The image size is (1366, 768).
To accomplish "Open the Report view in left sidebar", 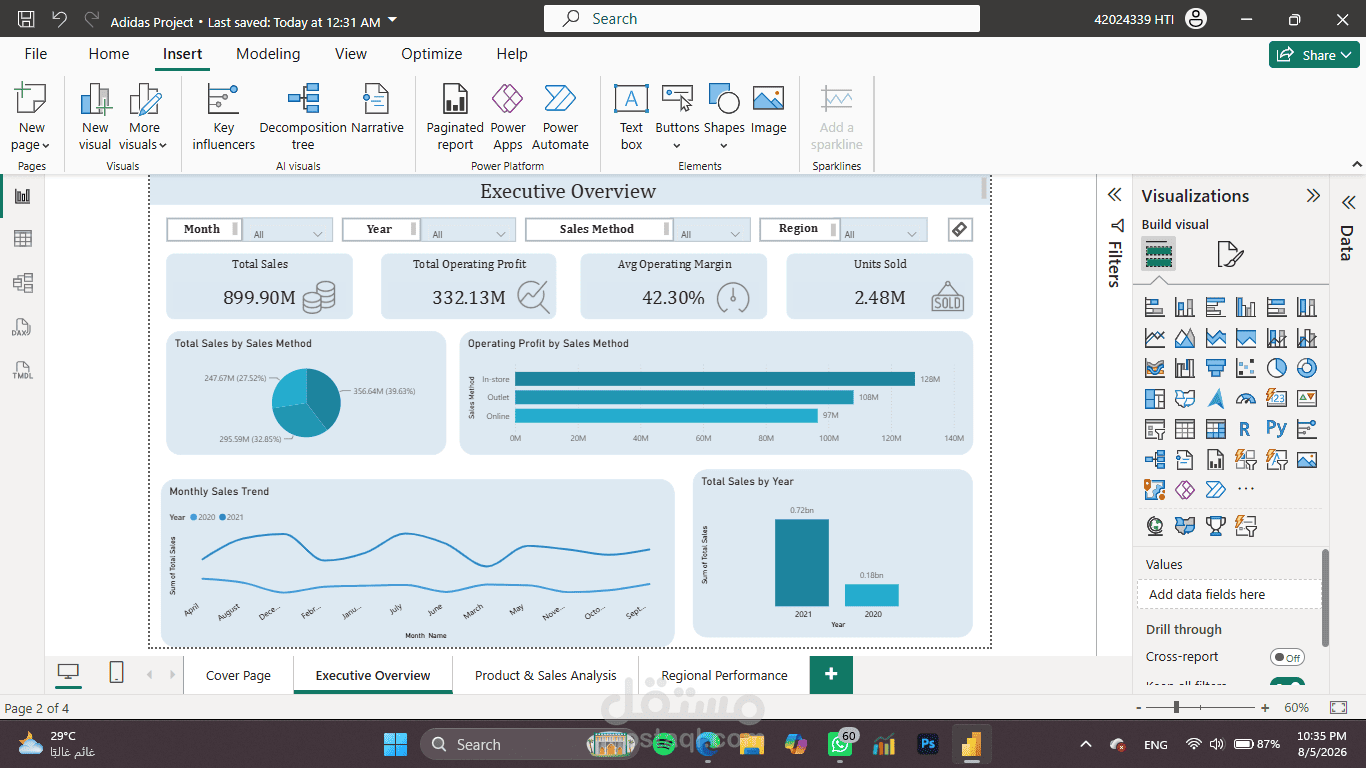I will tap(22, 196).
